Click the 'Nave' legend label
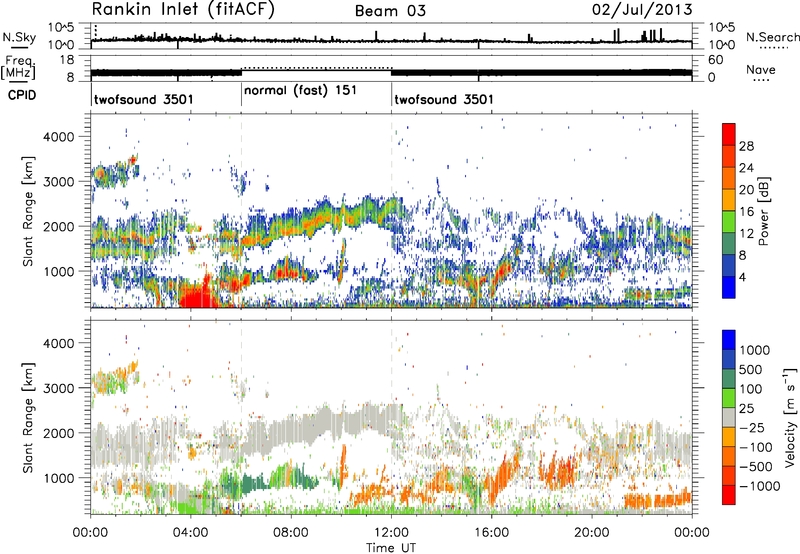 coord(761,70)
